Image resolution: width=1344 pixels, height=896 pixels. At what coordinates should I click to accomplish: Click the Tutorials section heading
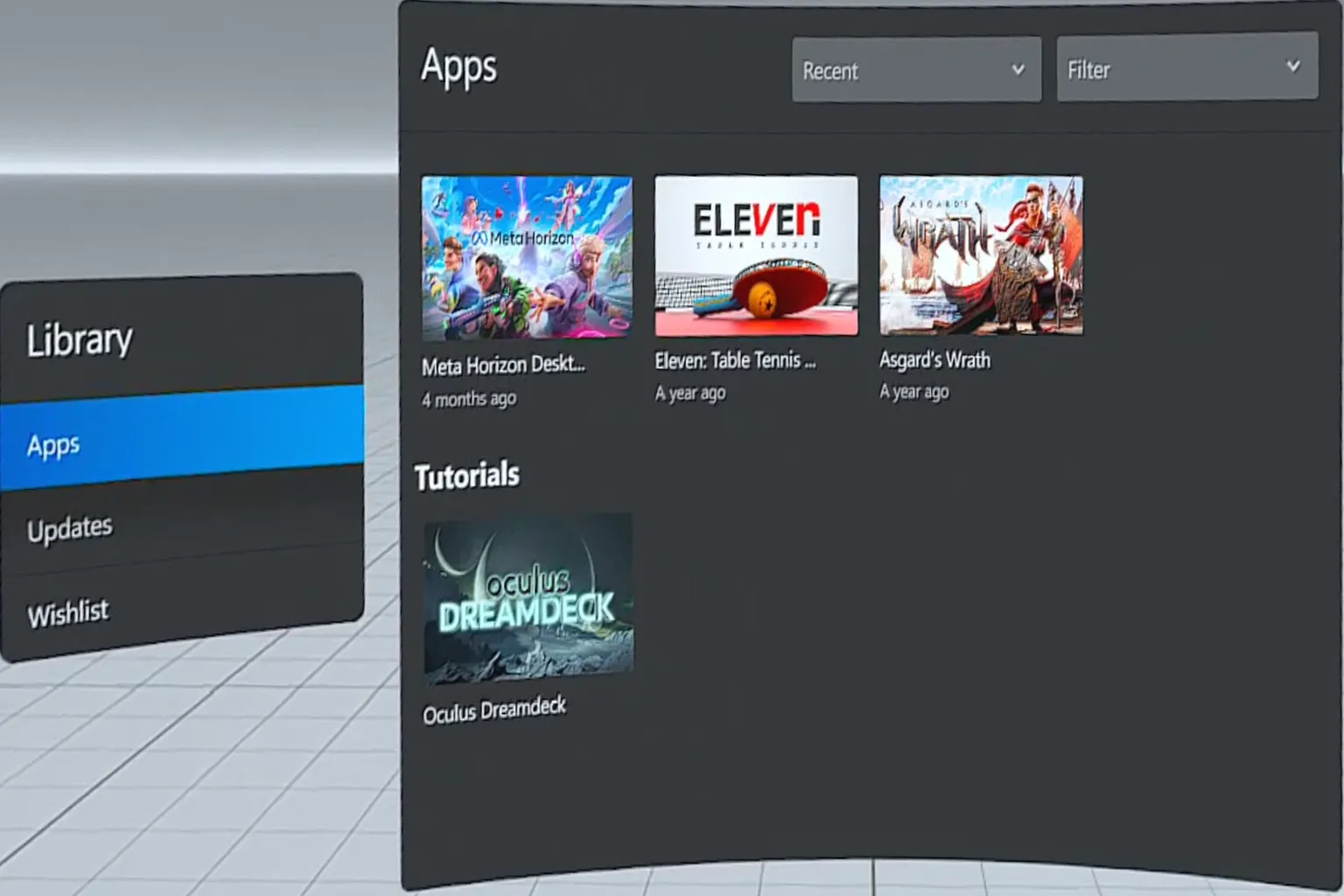(467, 476)
